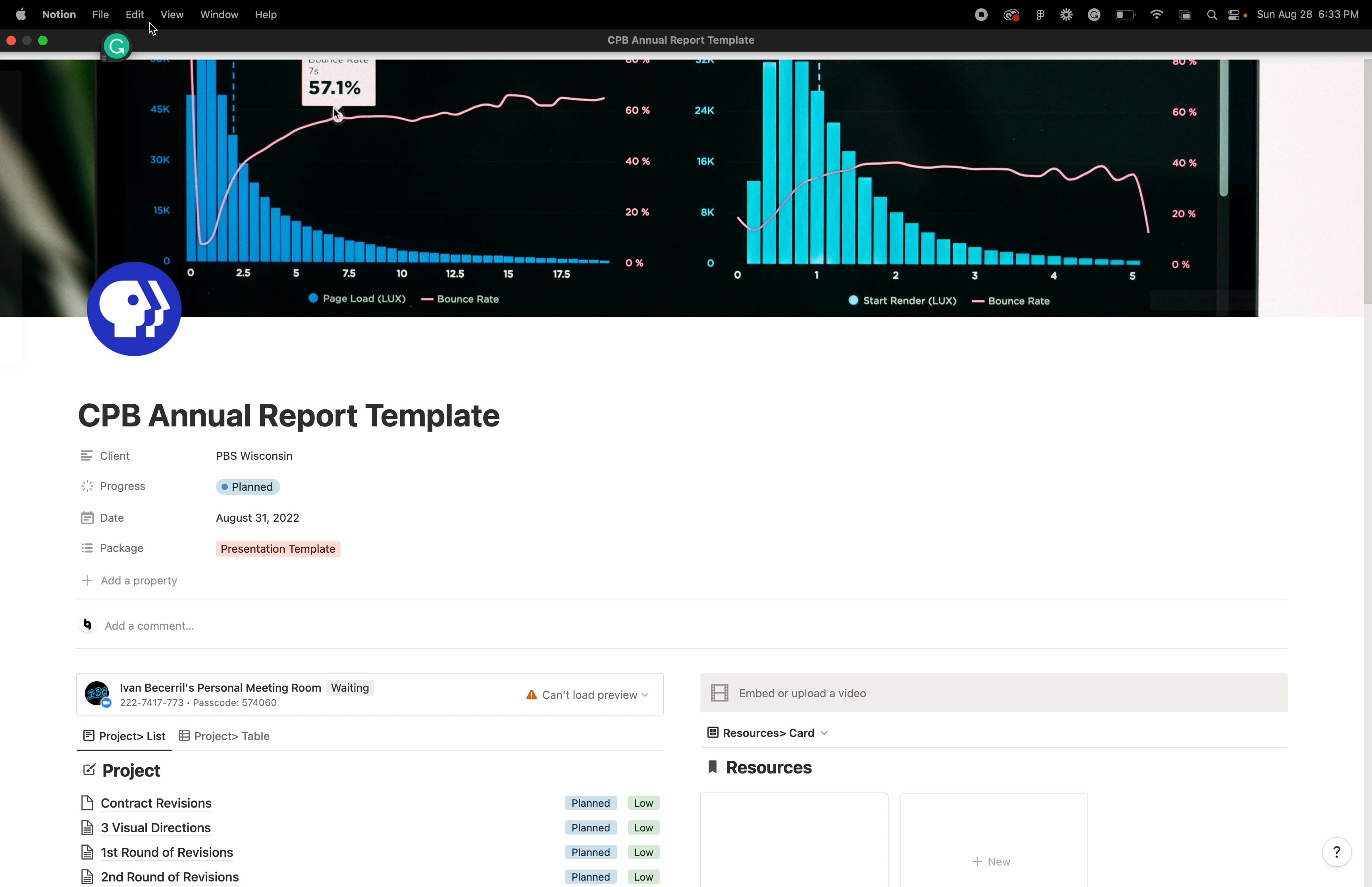Screen dimensions: 1372x887
Task: Click the Zoom meeting avatar icon
Action: (x=97, y=694)
